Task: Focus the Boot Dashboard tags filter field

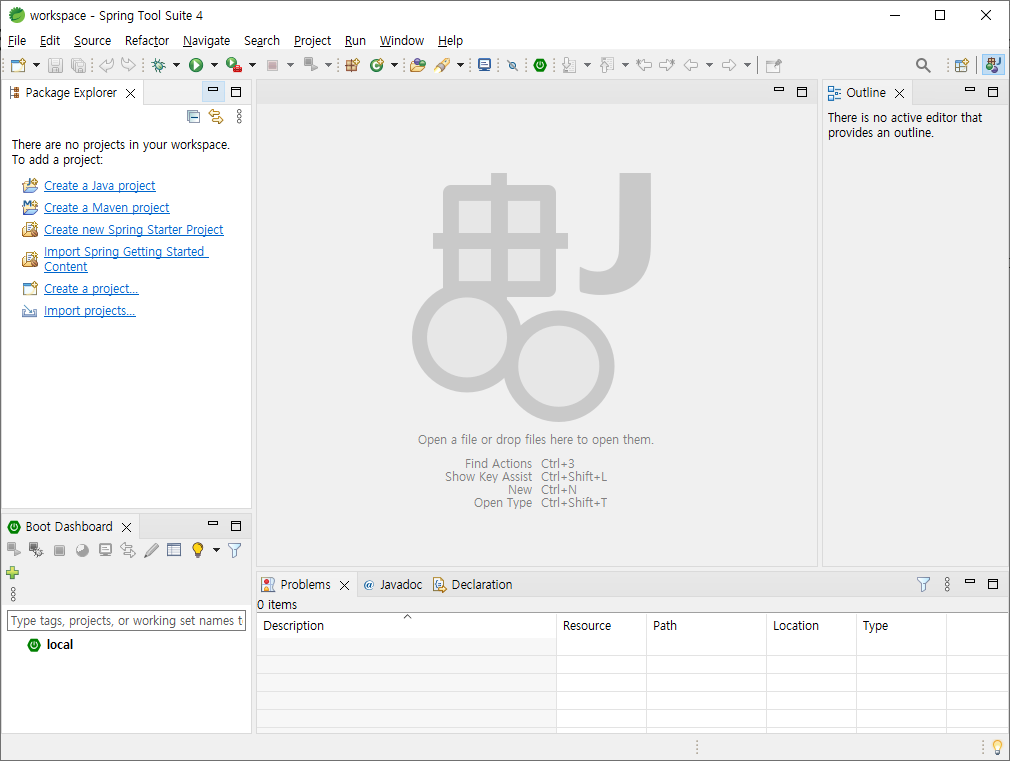Action: [x=126, y=621]
